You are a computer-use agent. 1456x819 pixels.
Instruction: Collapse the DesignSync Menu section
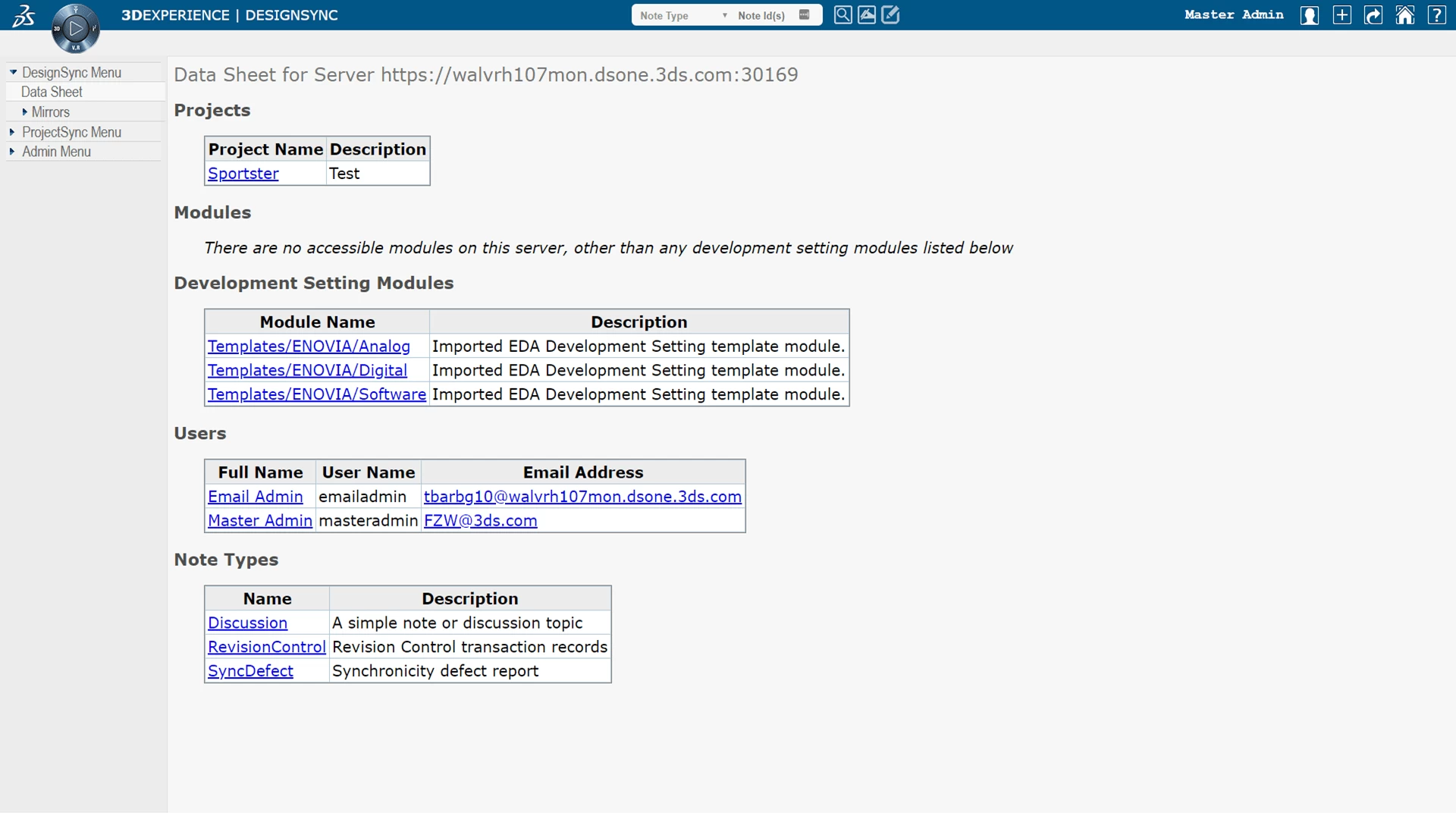pyautogui.click(x=14, y=72)
